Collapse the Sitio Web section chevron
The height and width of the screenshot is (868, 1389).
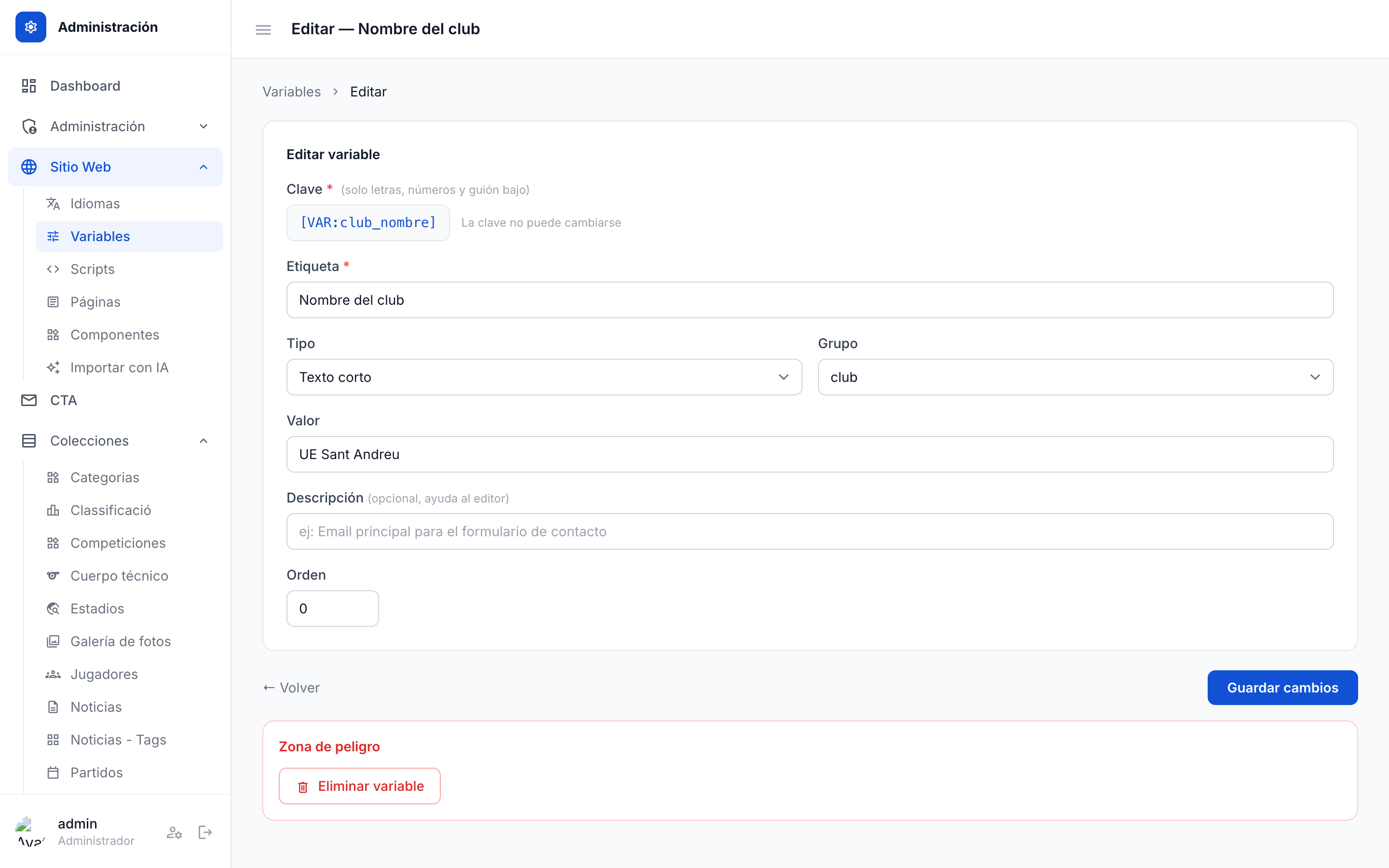(x=203, y=167)
